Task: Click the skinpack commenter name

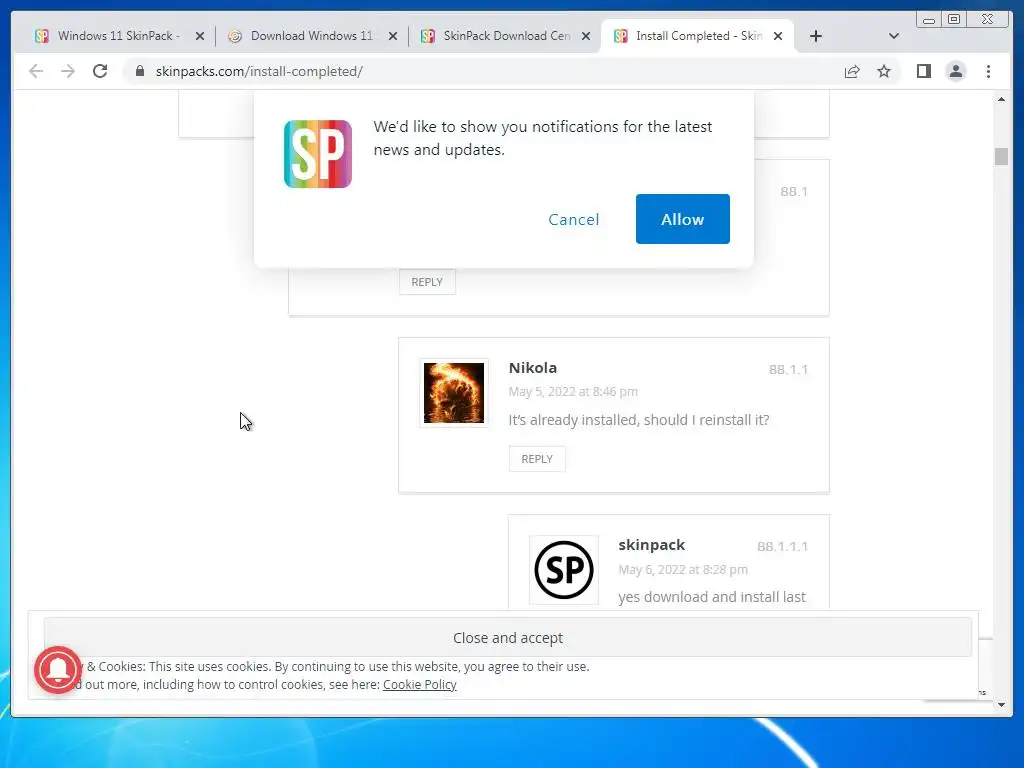Action: [x=652, y=545]
